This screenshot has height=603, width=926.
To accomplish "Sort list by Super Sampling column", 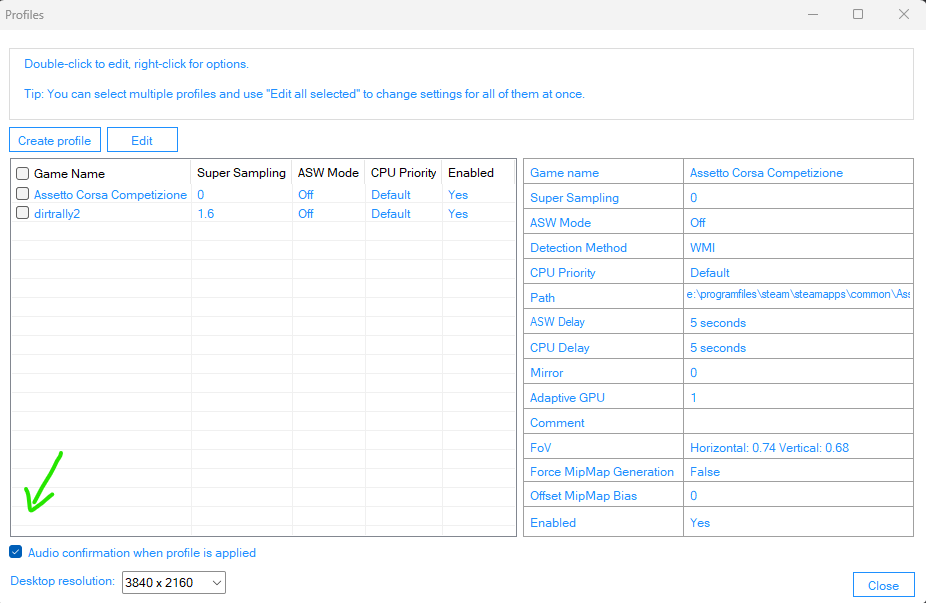I will point(241,173).
